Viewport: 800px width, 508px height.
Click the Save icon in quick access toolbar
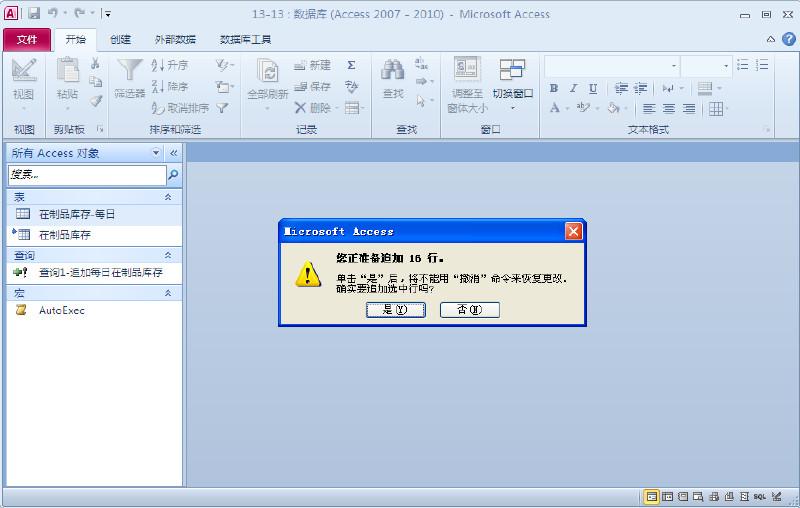tap(34, 13)
